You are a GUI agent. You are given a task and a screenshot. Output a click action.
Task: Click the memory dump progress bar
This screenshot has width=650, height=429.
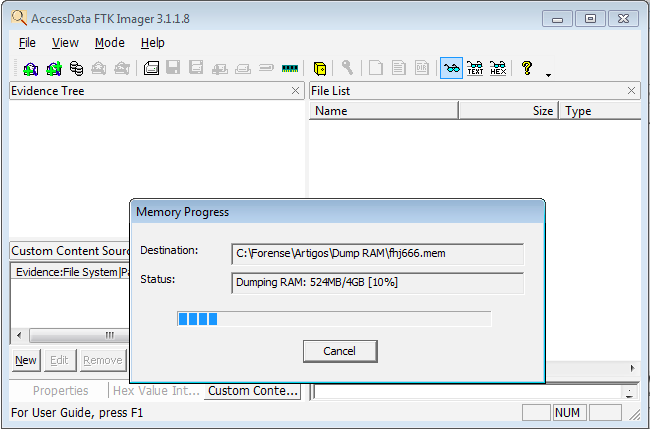click(x=334, y=319)
